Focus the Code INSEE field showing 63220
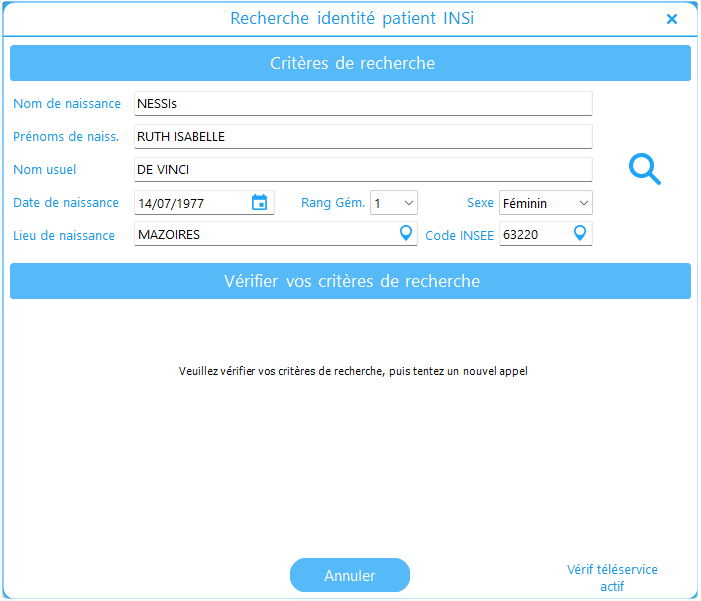The height and width of the screenshot is (601, 701). [x=533, y=235]
